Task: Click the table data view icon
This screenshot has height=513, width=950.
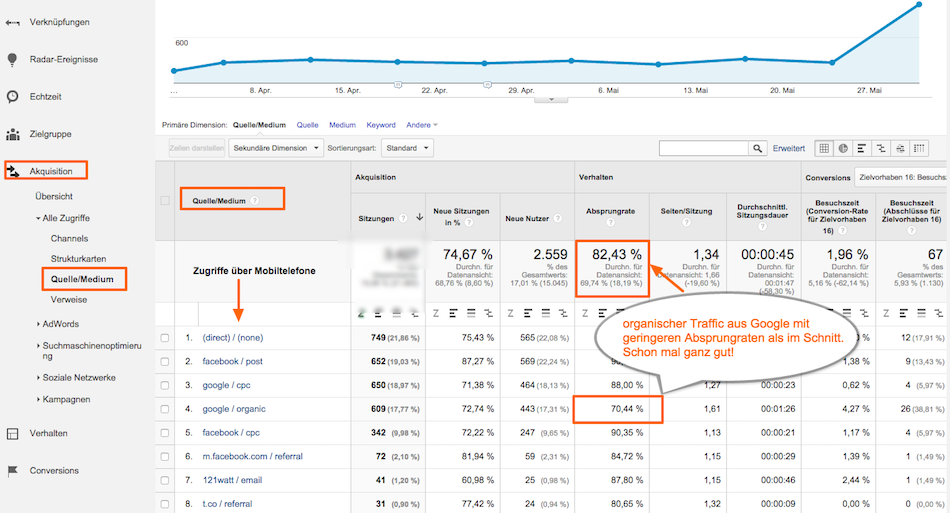Action: (x=824, y=148)
